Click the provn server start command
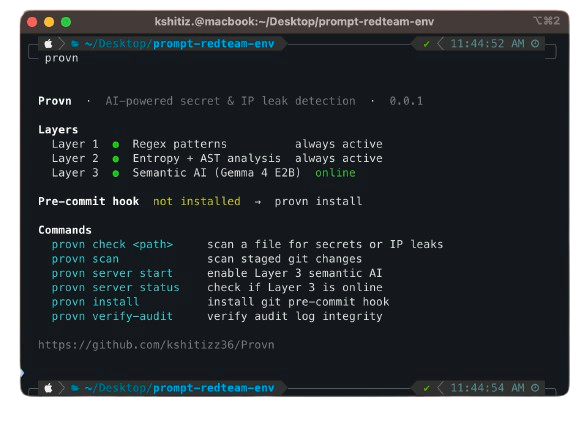The width and height of the screenshot is (584, 427). 112,273
